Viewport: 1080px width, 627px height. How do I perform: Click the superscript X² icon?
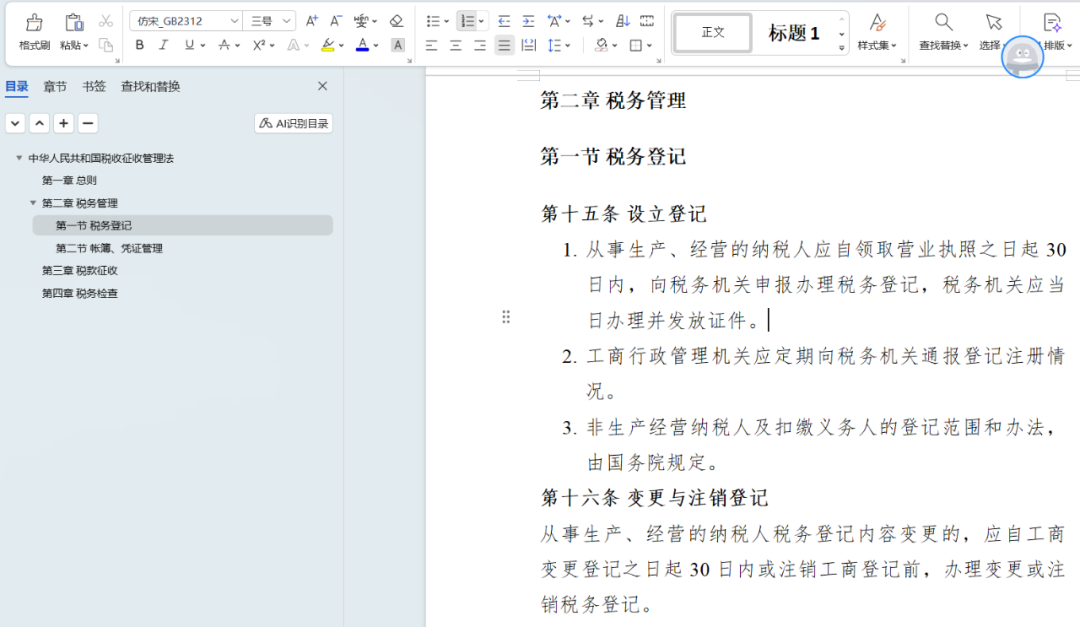tap(259, 45)
